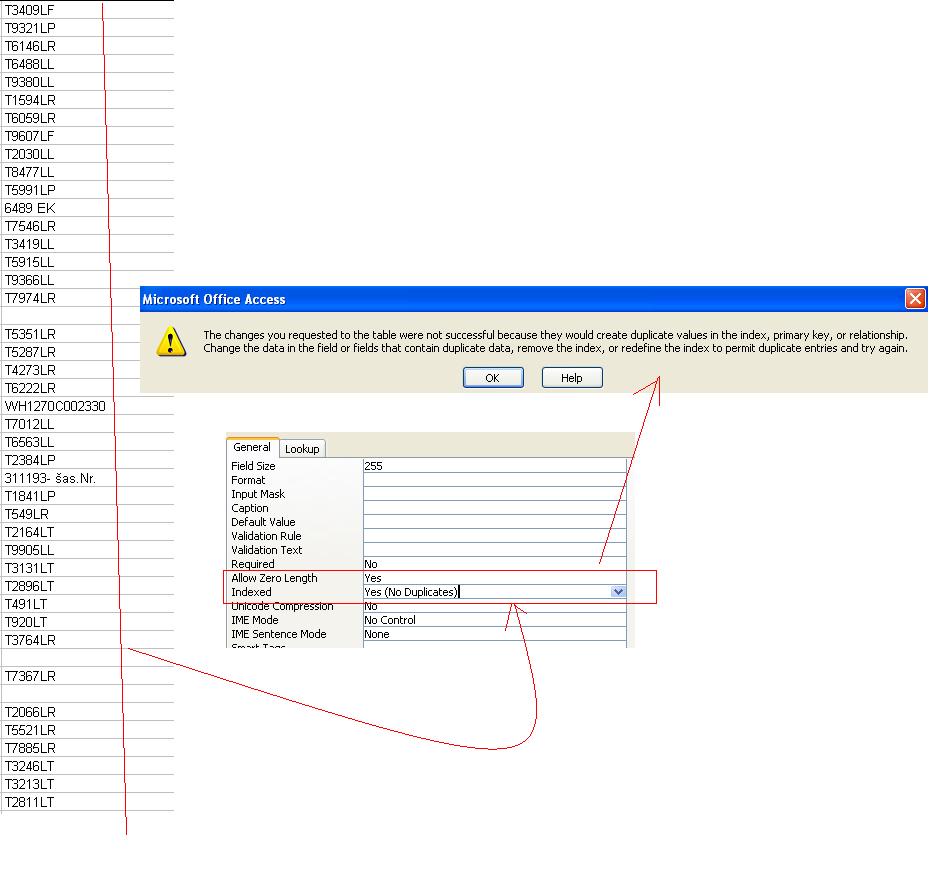Select cell WH1270C002330 in the list
Image resolution: width=935 pixels, height=874 pixels.
tap(88, 406)
